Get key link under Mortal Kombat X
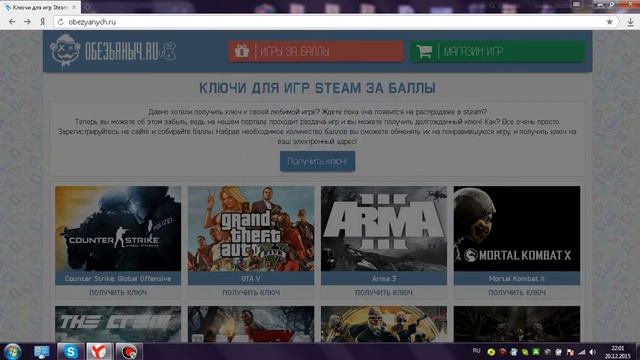The width and height of the screenshot is (640, 360). click(517, 293)
